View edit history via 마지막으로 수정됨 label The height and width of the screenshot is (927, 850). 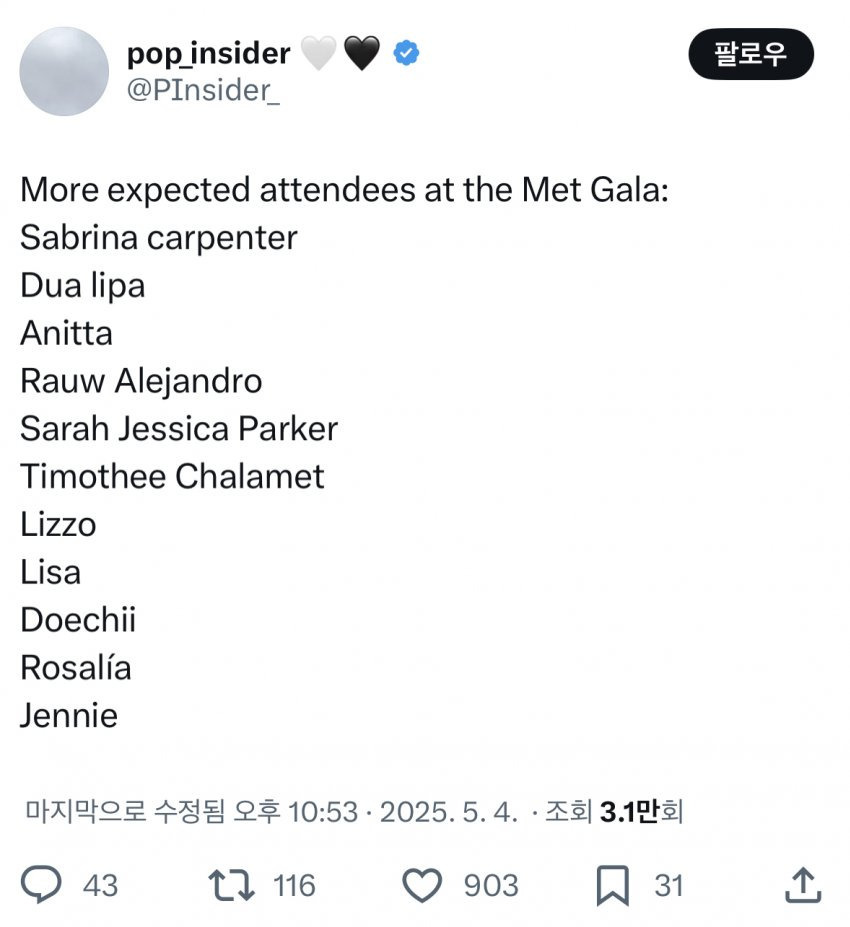click(x=125, y=811)
